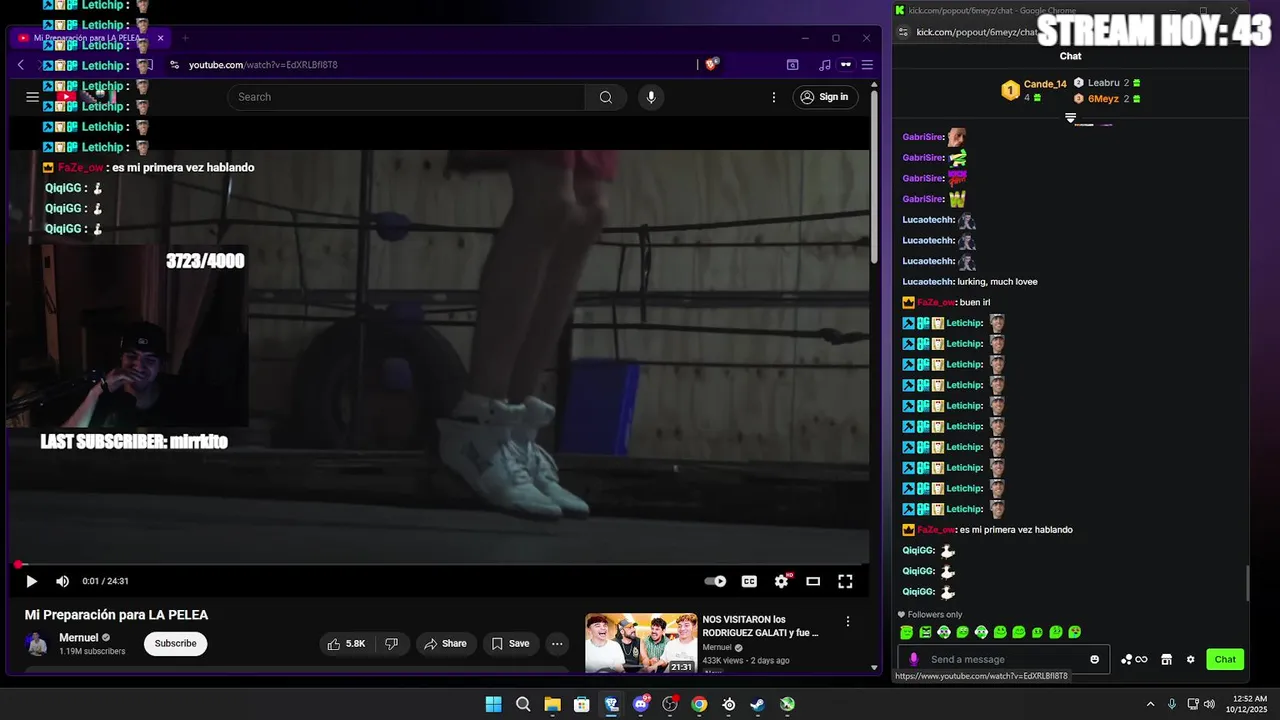Open the Brave shields icon

712,64
